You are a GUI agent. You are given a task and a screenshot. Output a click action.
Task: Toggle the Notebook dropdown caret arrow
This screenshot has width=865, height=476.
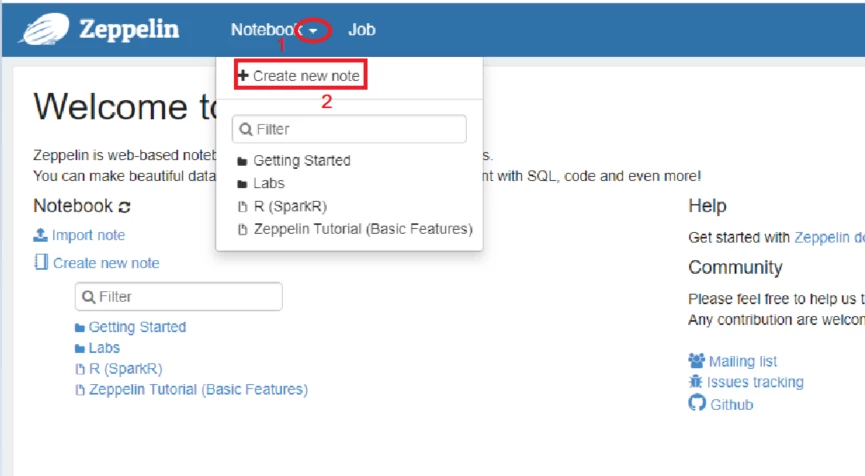[313, 31]
